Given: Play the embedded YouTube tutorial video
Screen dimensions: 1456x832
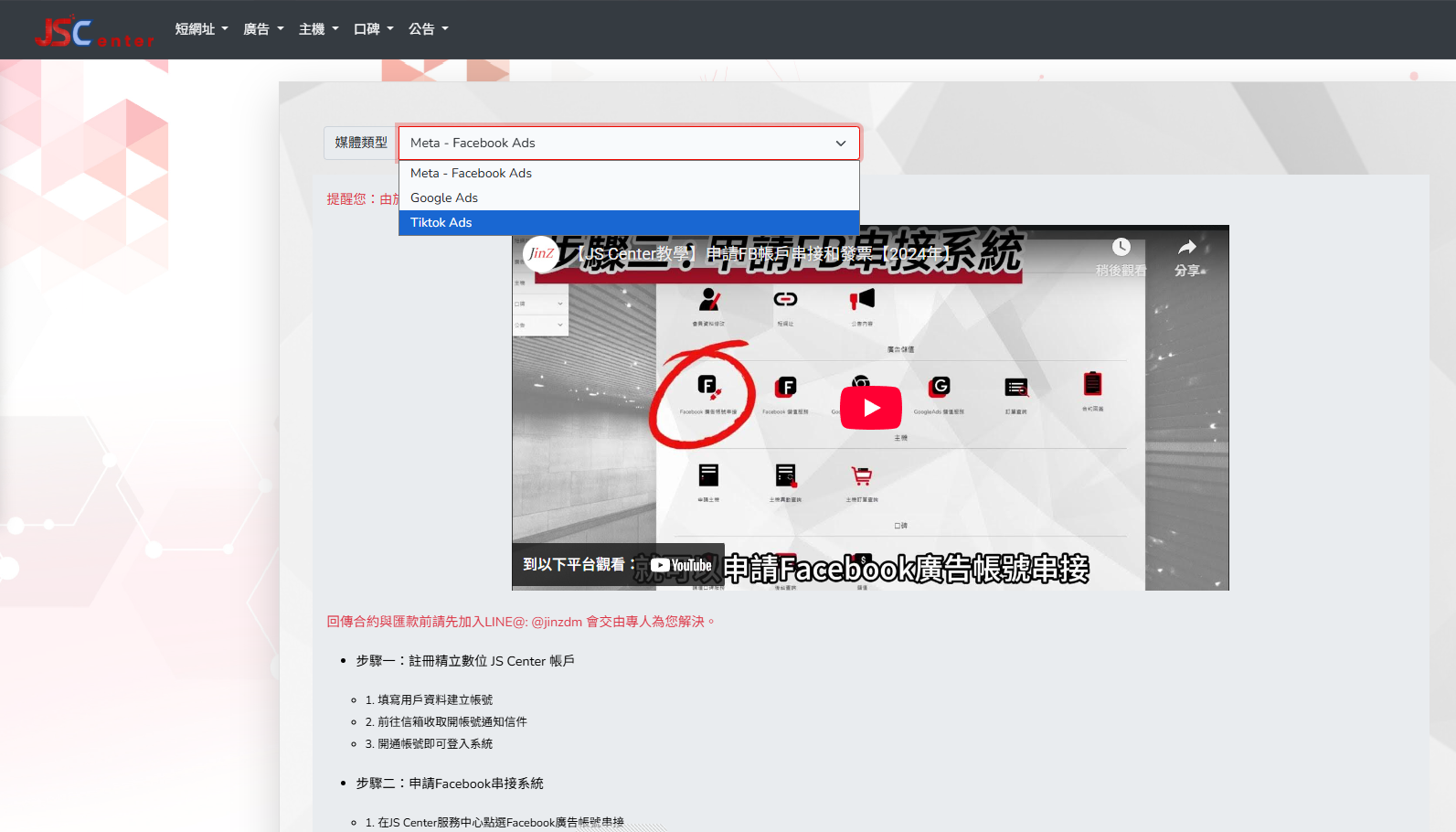Looking at the screenshot, I should pos(870,408).
